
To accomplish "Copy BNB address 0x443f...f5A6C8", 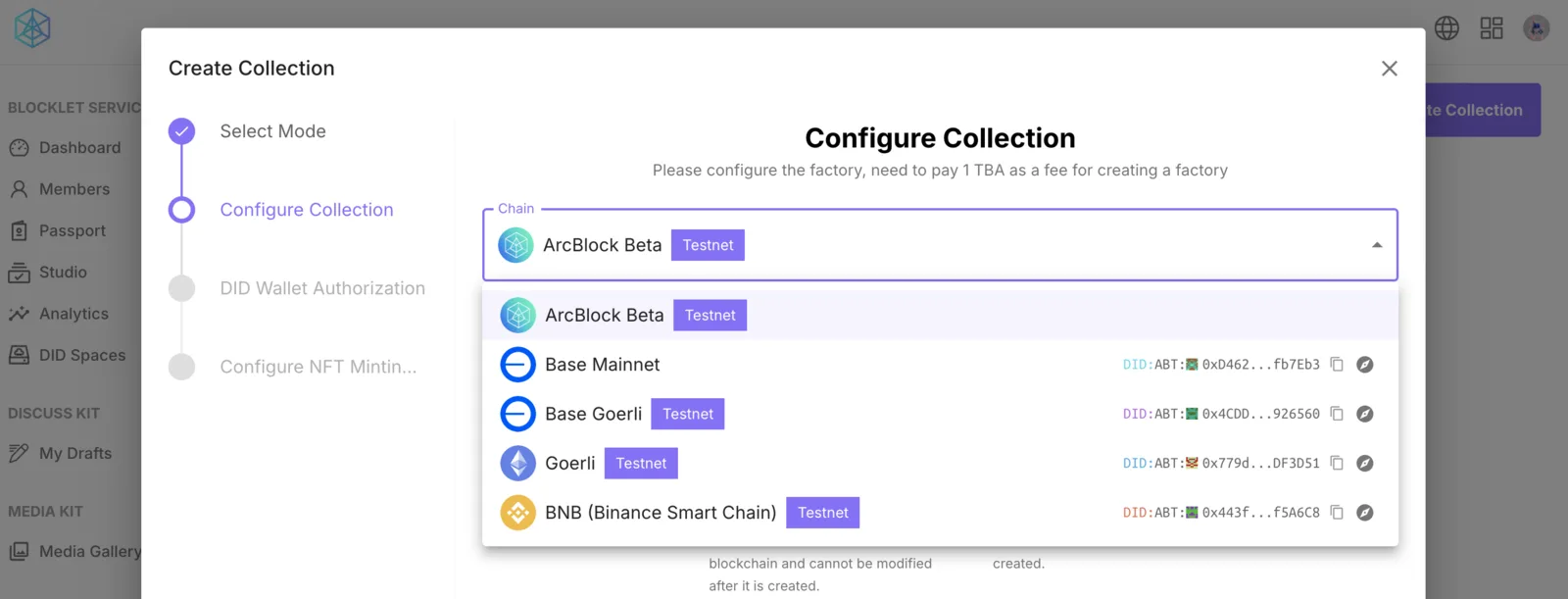I will tap(1337, 513).
